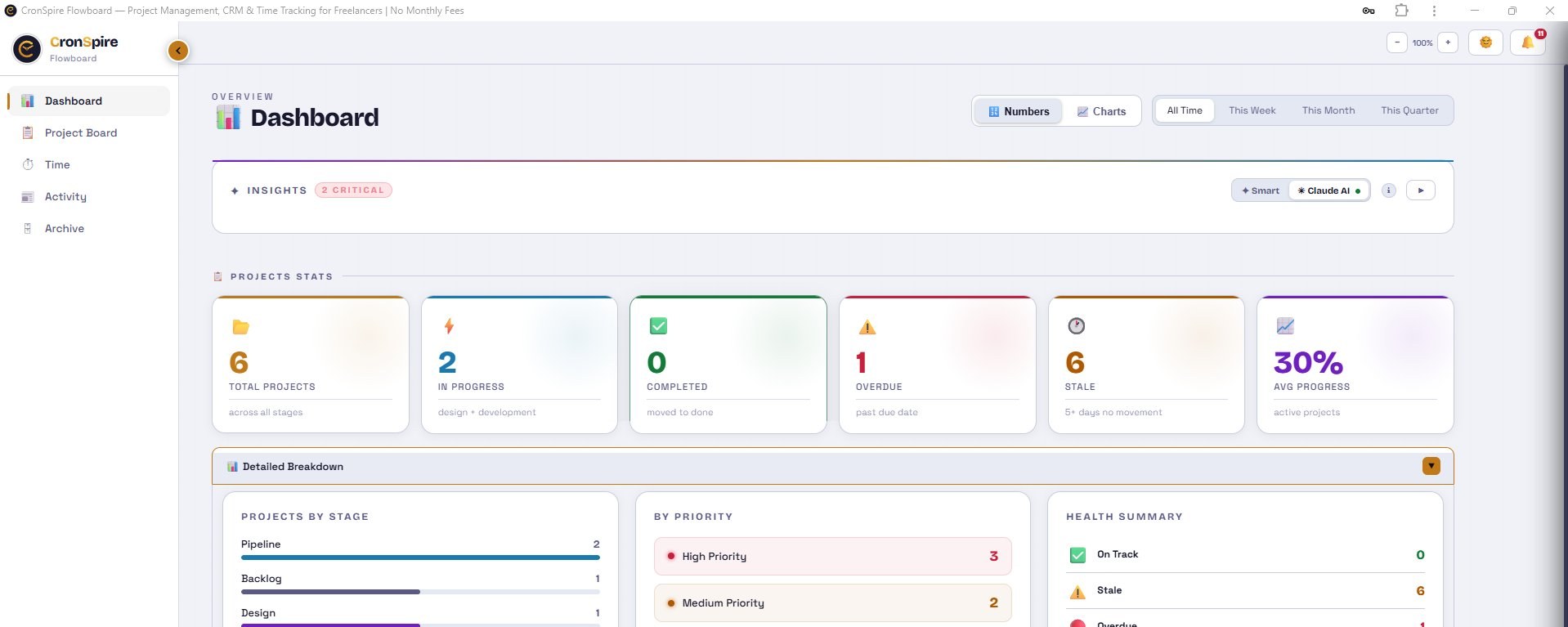The width and height of the screenshot is (1568, 627).
Task: Click the 2 Critical badge
Action: [353, 190]
